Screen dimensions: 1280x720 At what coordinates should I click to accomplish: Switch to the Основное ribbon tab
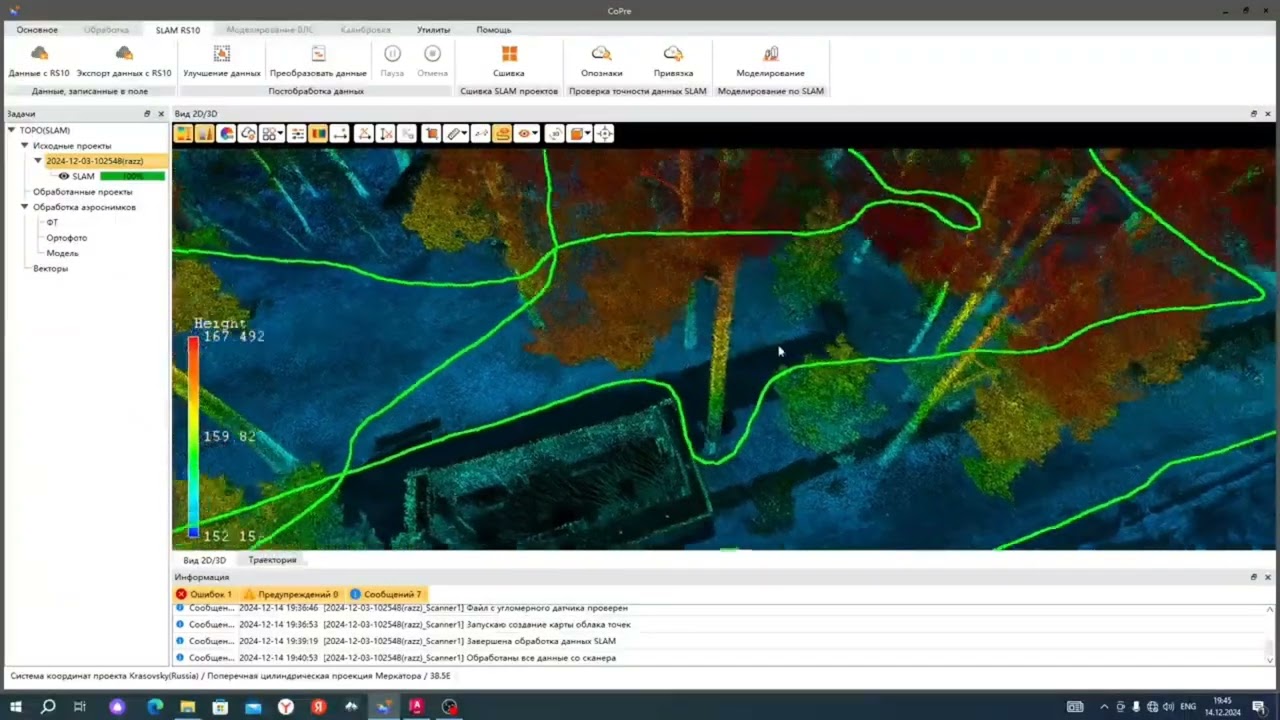37,30
